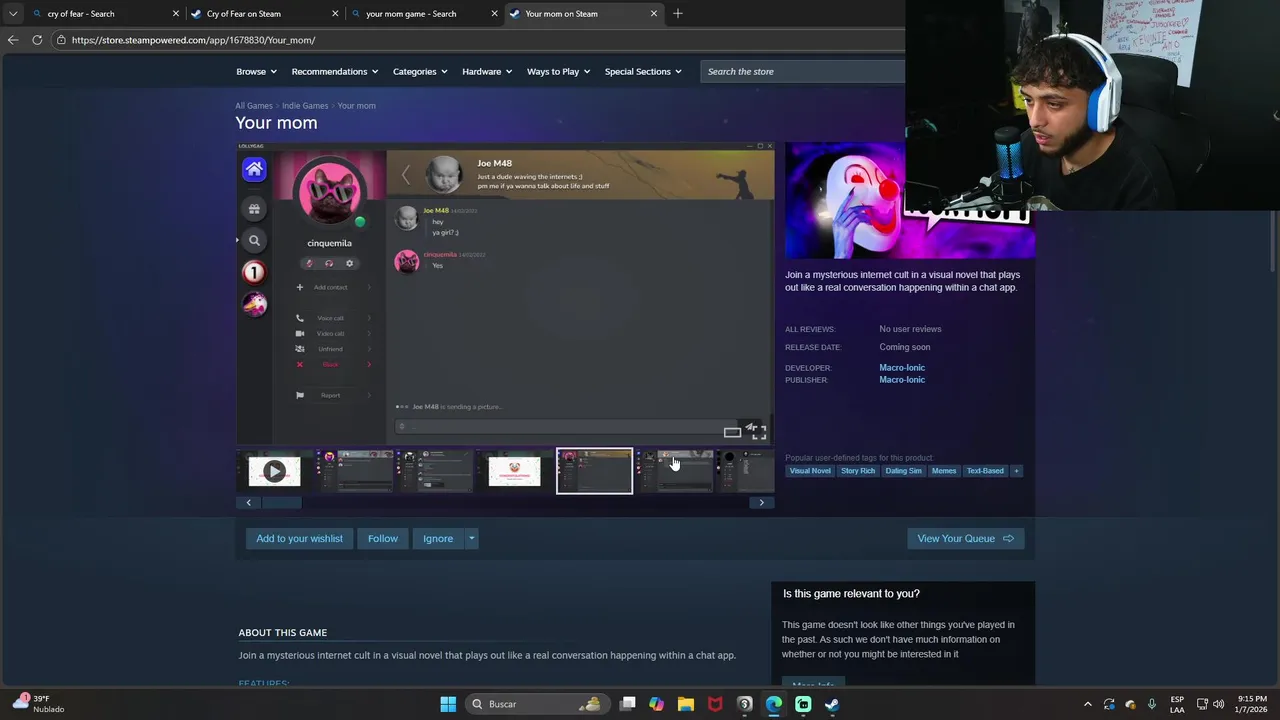Select the clown logo screenshot thumbnail
This screenshot has height=720, width=1280.
coord(514,471)
